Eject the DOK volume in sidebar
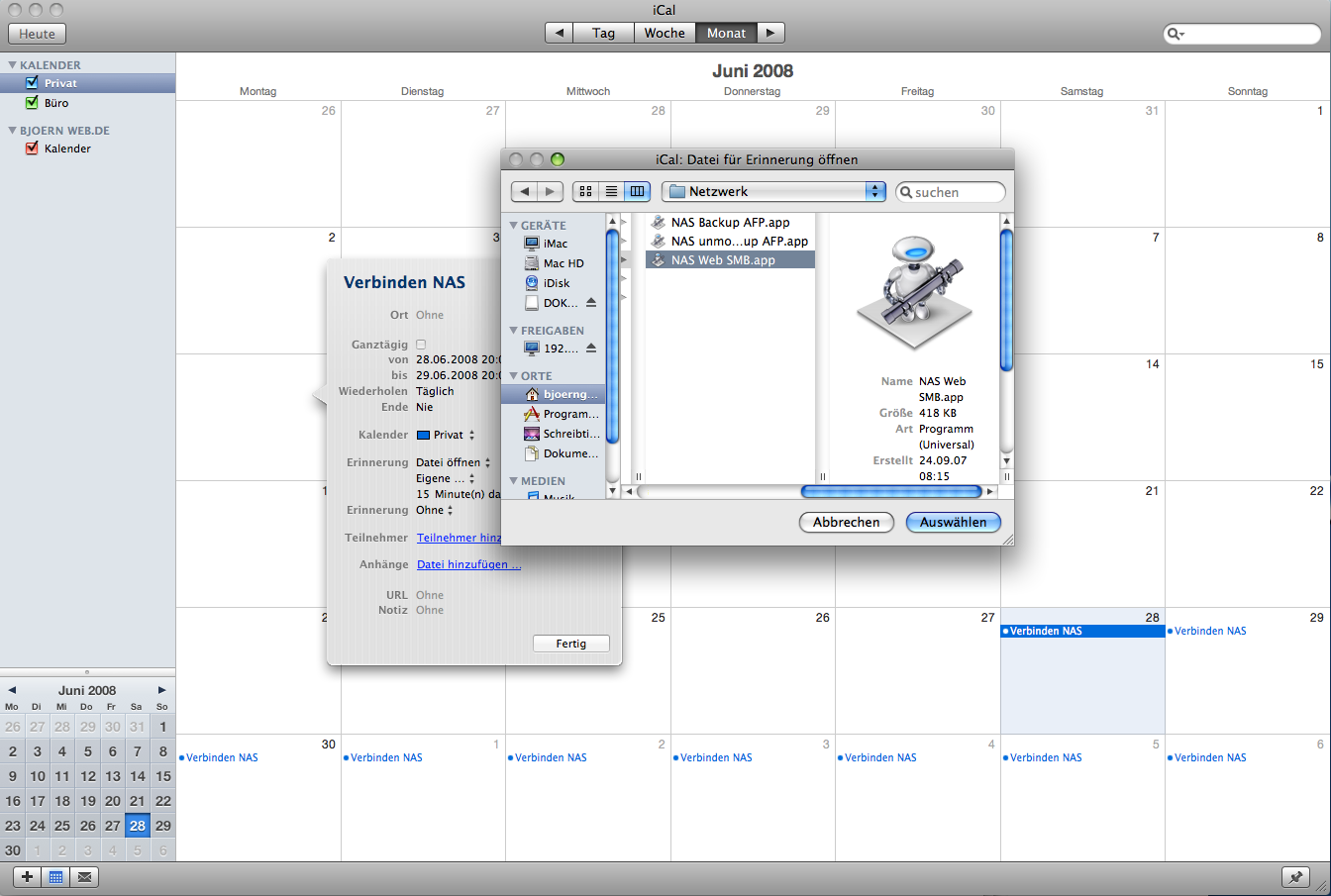This screenshot has height=896, width=1331. 591,303
